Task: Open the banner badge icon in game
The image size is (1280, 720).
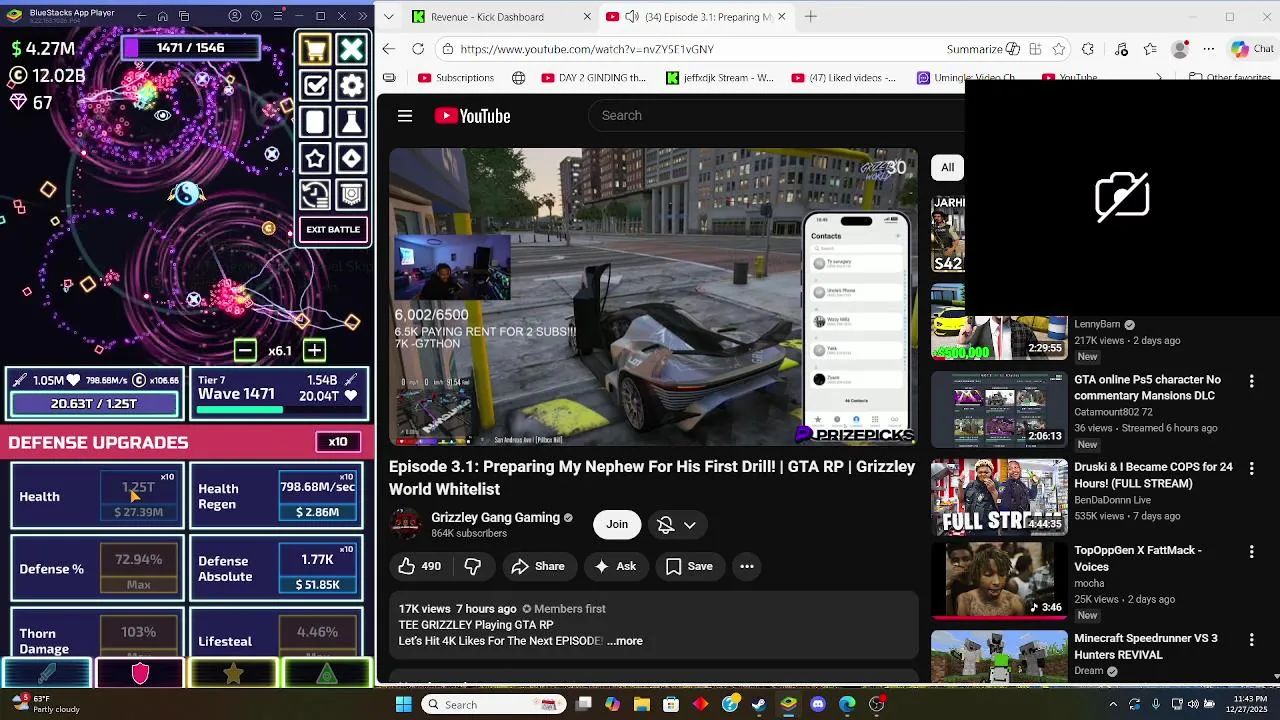Action: [x=351, y=194]
